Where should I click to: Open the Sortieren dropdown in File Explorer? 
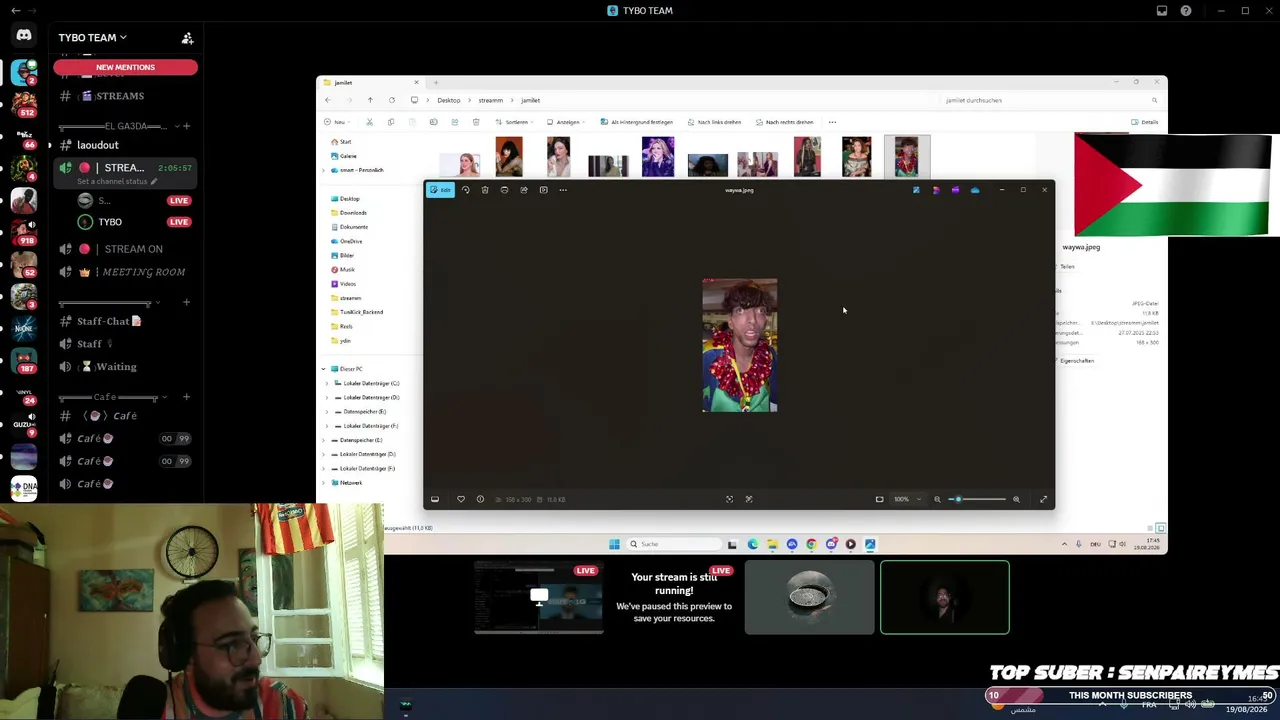pos(516,122)
